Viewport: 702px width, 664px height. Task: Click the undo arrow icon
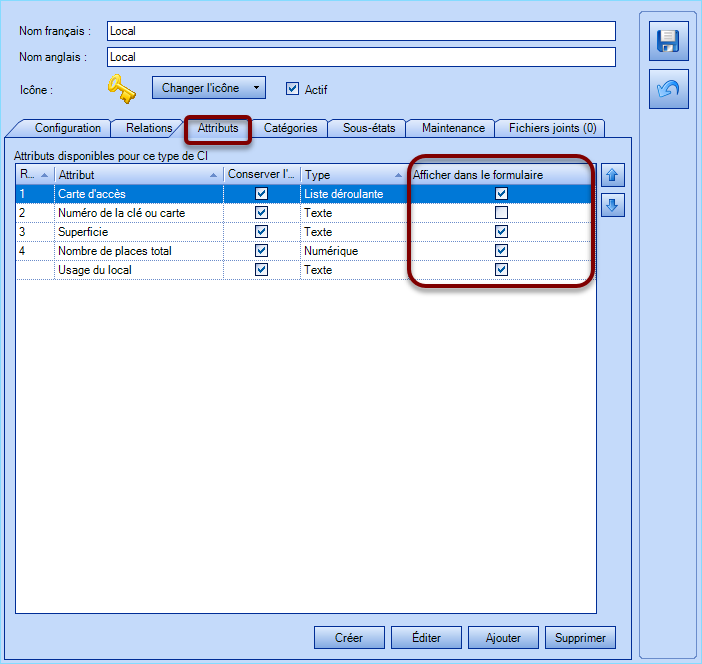[x=667, y=90]
